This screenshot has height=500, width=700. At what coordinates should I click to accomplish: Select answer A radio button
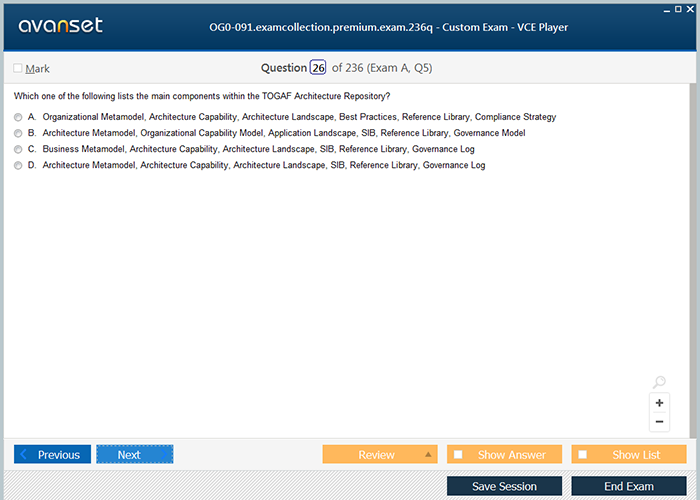point(18,117)
